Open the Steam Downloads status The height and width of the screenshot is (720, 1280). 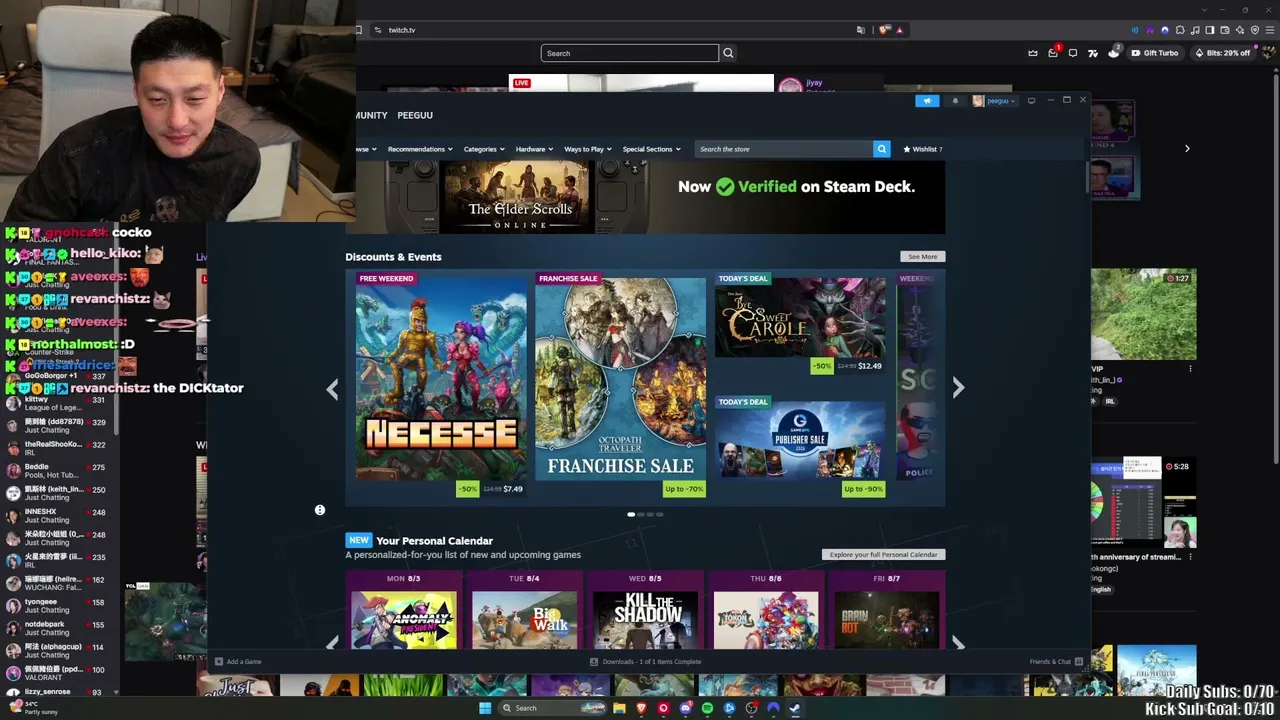645,661
